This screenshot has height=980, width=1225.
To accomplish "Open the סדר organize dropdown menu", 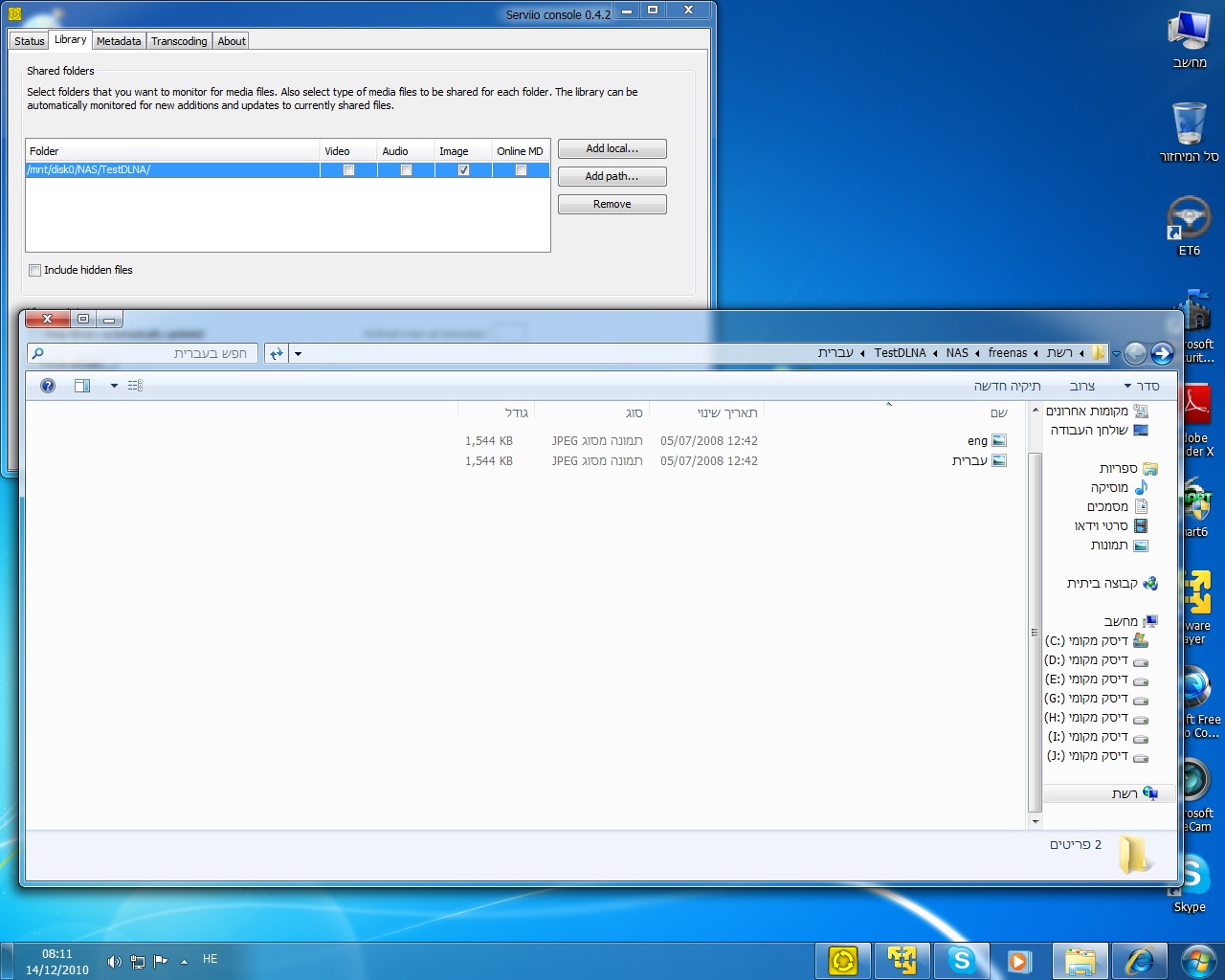I will click(x=1142, y=386).
